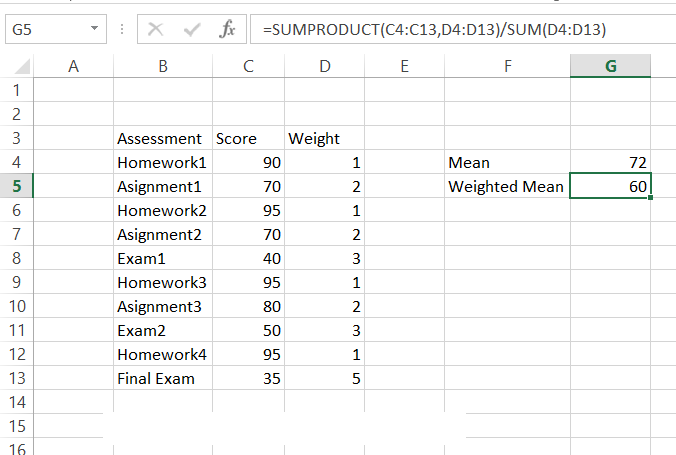Open the Name Box dropdown arrow
Image resolution: width=676 pixels, height=455 pixels.
click(94, 29)
